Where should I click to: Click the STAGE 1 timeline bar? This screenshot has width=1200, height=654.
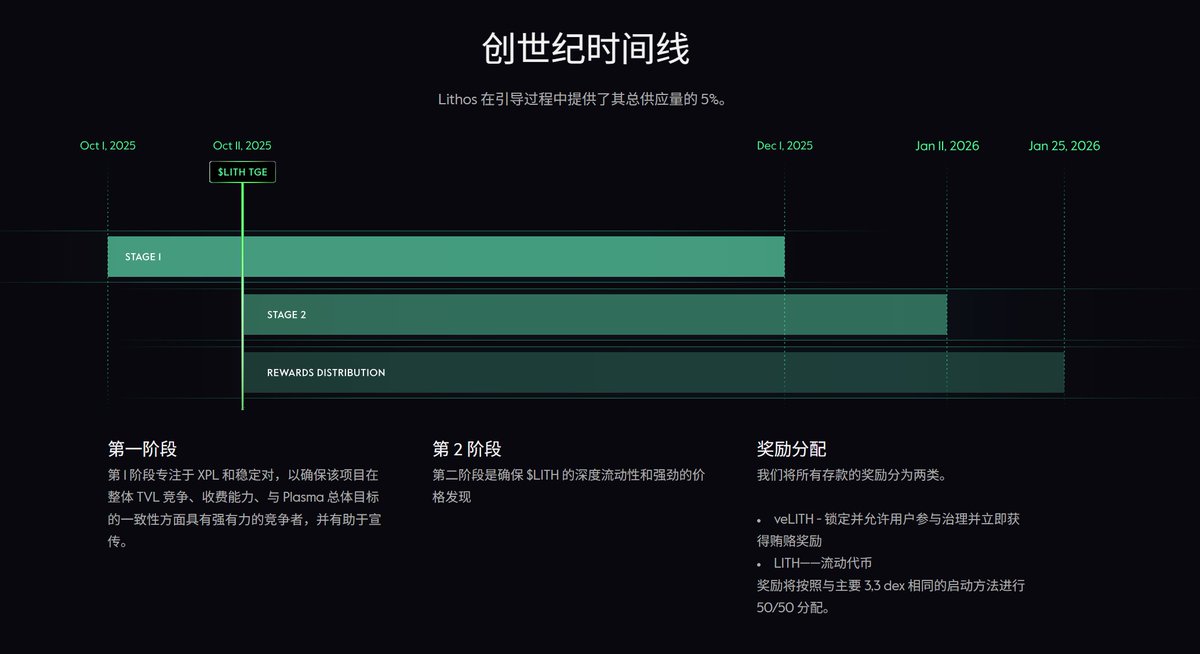point(446,257)
